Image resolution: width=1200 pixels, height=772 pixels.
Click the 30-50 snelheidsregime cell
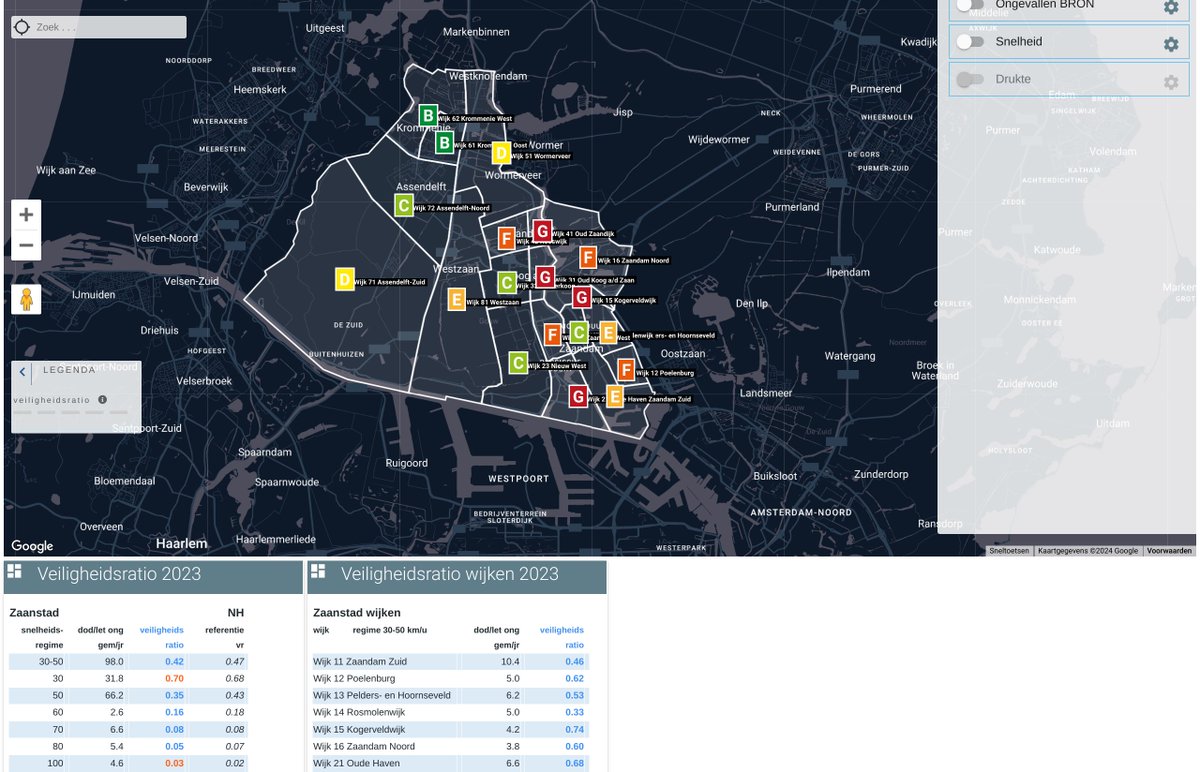point(51,662)
